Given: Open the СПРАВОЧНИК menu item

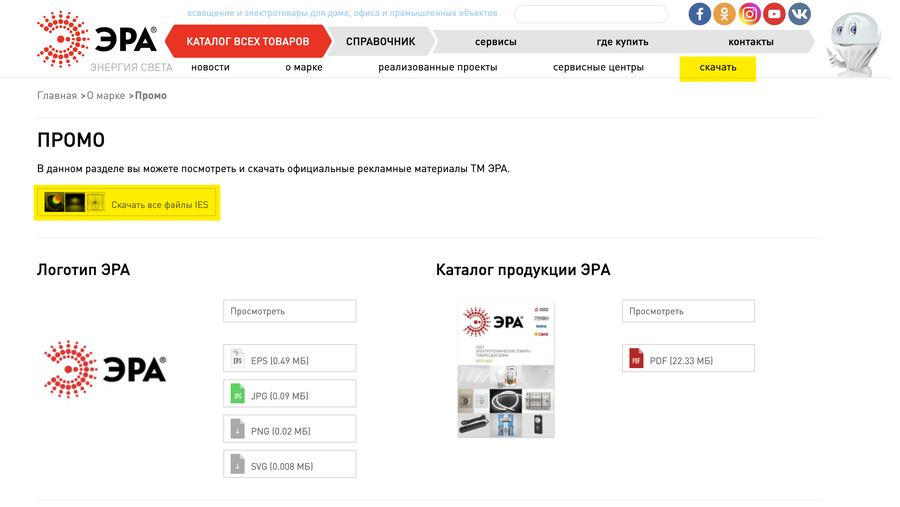Looking at the screenshot, I should point(381,41).
